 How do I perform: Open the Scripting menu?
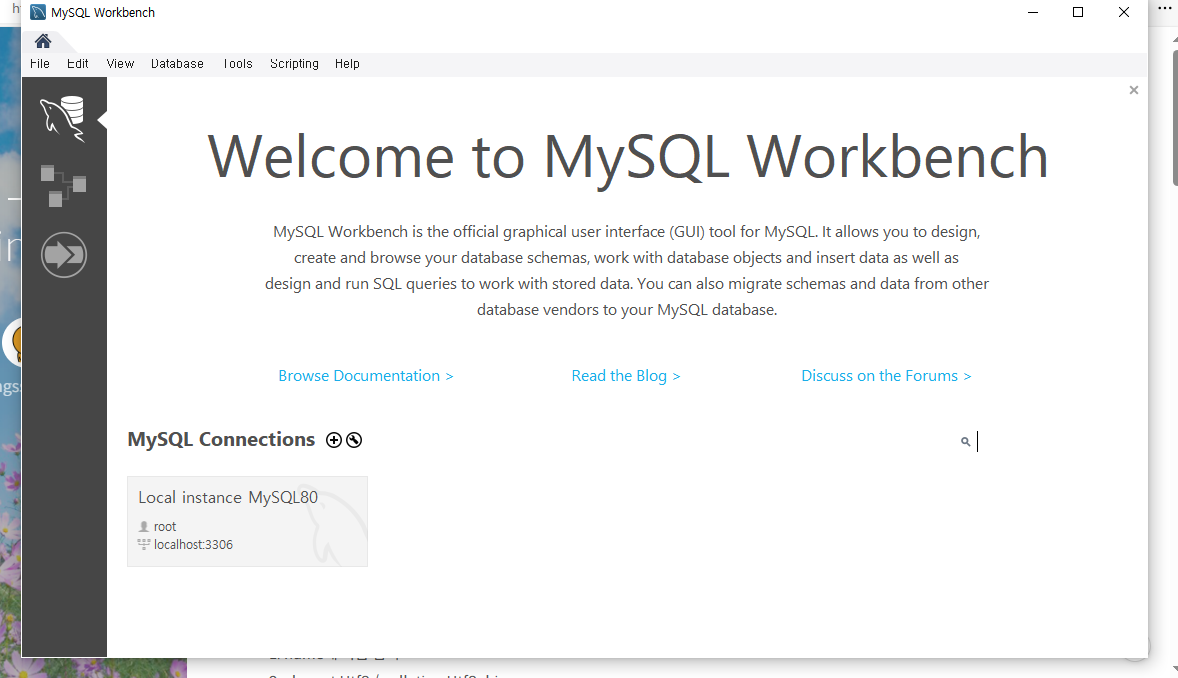tap(294, 64)
